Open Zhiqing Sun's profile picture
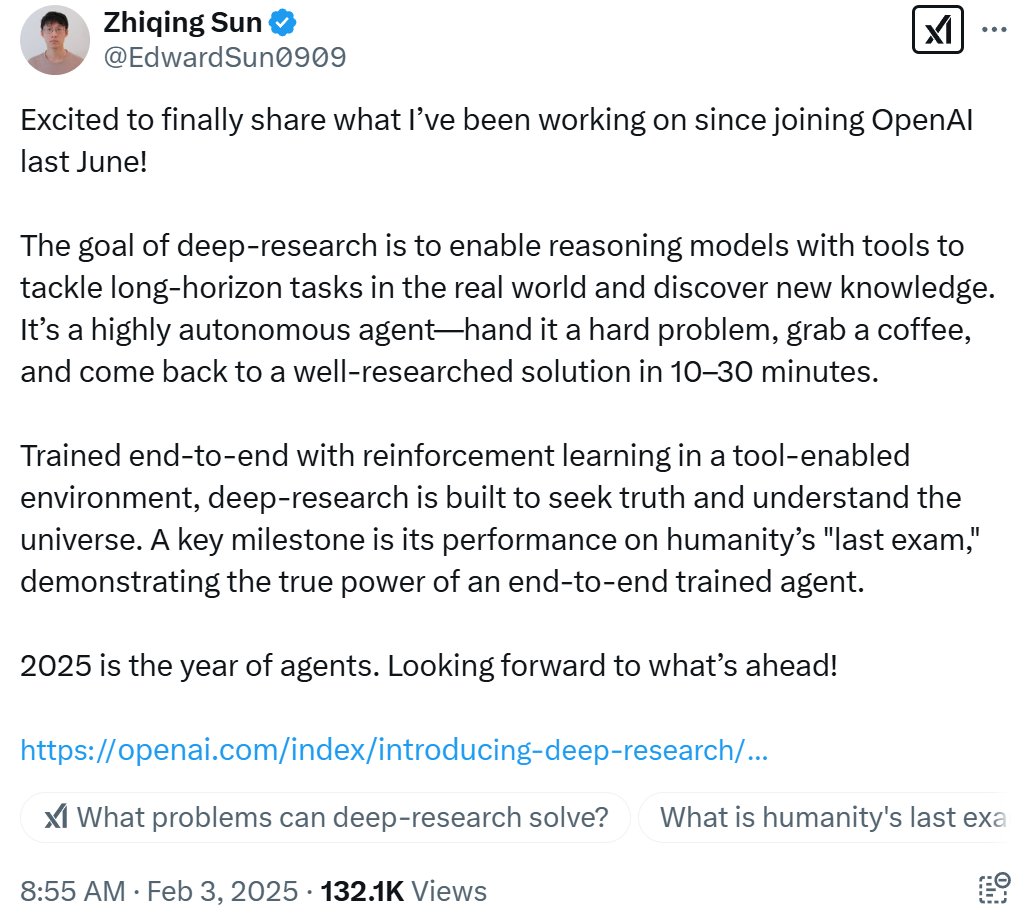 pos(55,41)
